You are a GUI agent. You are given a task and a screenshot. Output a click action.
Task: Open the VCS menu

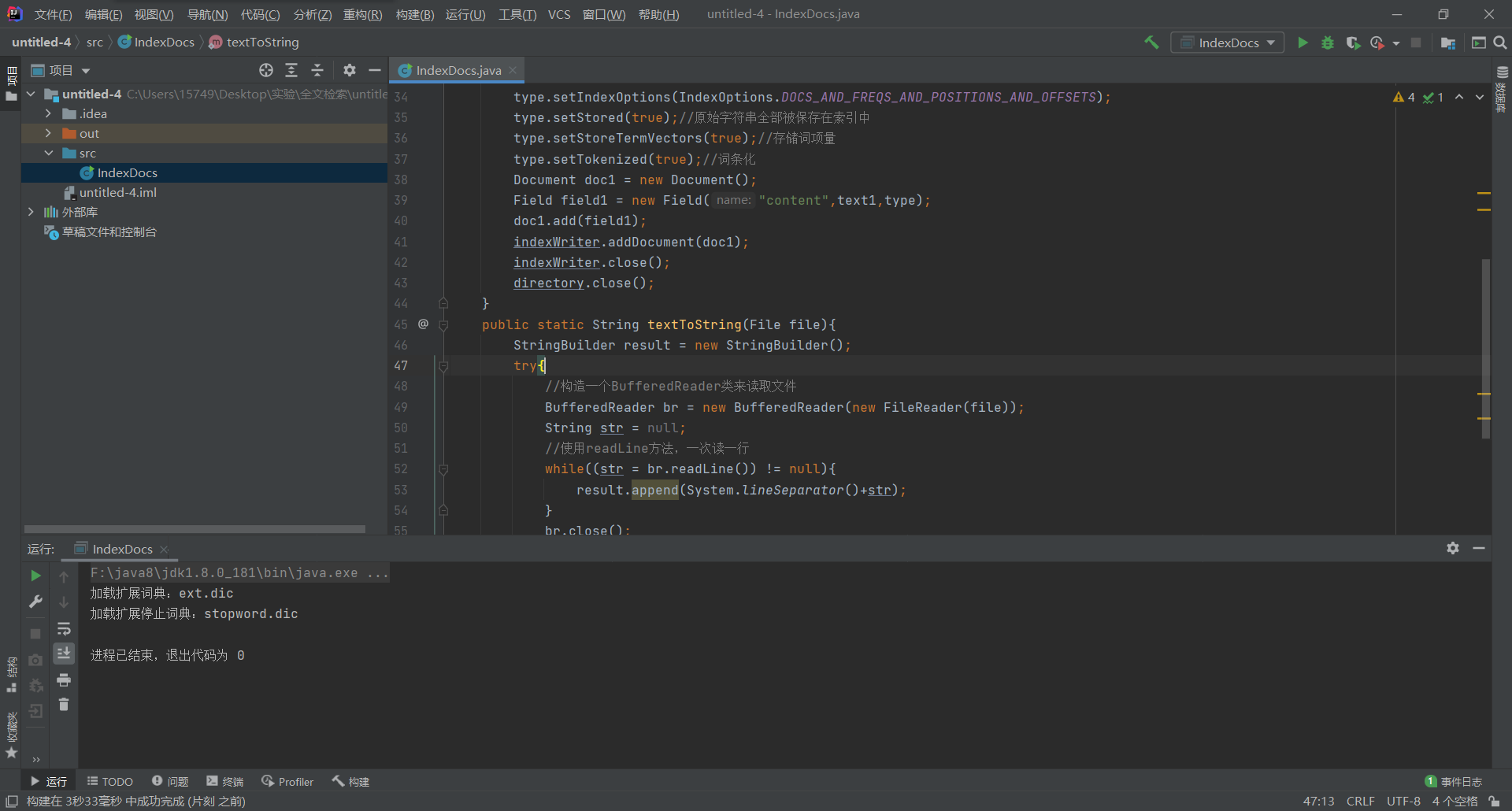pyautogui.click(x=559, y=14)
